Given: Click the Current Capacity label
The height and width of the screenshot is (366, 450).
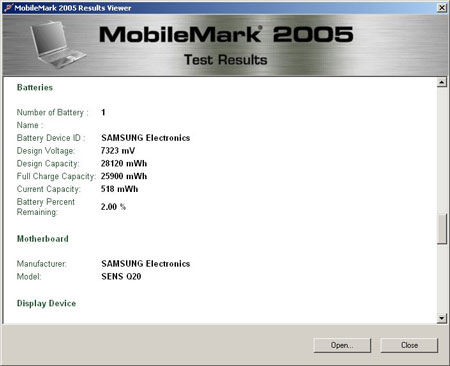Looking at the screenshot, I should pos(49,189).
